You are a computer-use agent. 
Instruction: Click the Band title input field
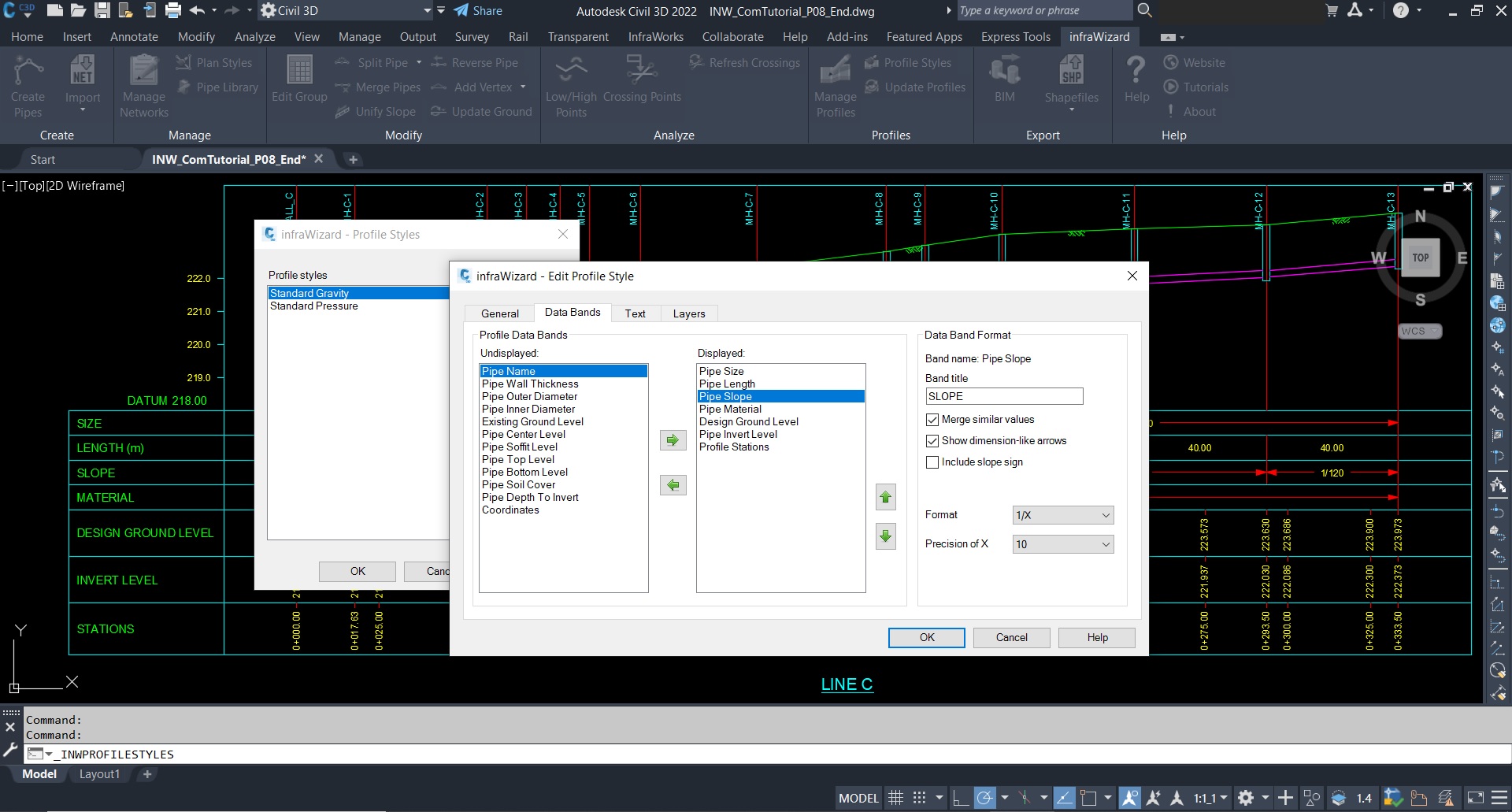pos(1003,396)
